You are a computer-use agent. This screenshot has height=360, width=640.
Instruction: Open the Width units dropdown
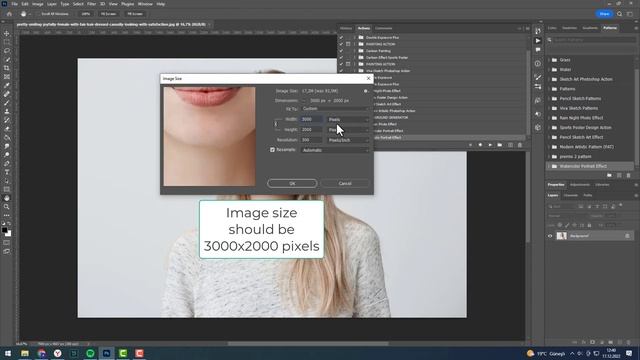[x=348, y=120]
